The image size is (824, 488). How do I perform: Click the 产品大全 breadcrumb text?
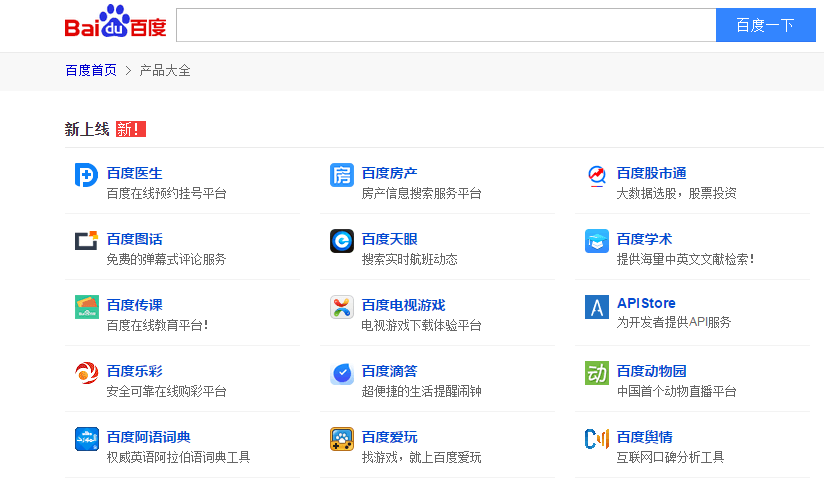point(165,70)
